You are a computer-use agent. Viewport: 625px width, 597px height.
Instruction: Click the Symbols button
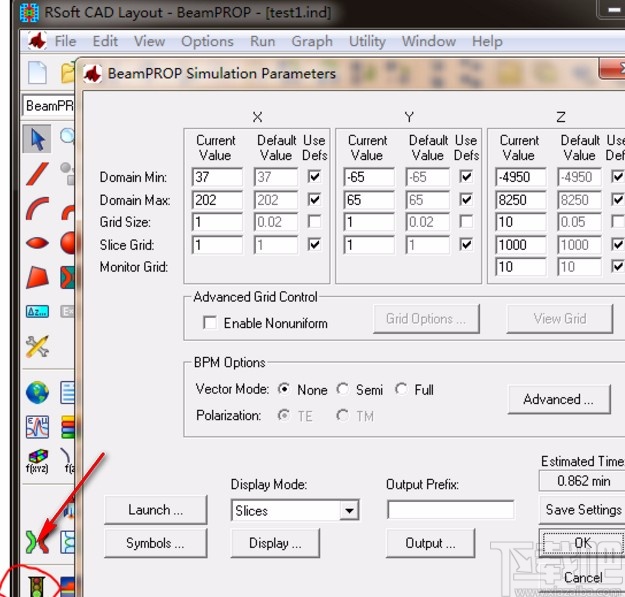[x=155, y=543]
